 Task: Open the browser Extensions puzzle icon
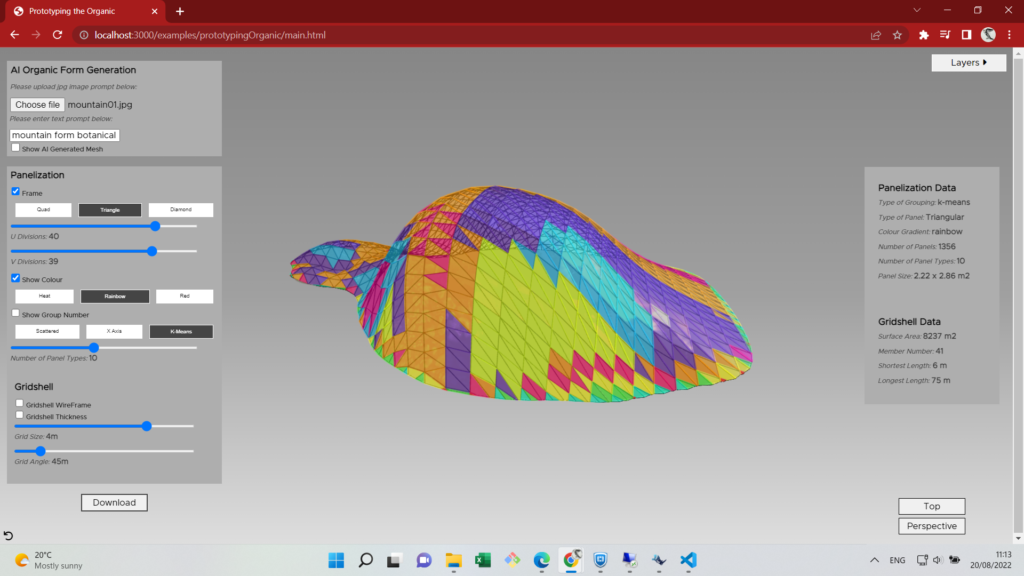click(x=923, y=35)
